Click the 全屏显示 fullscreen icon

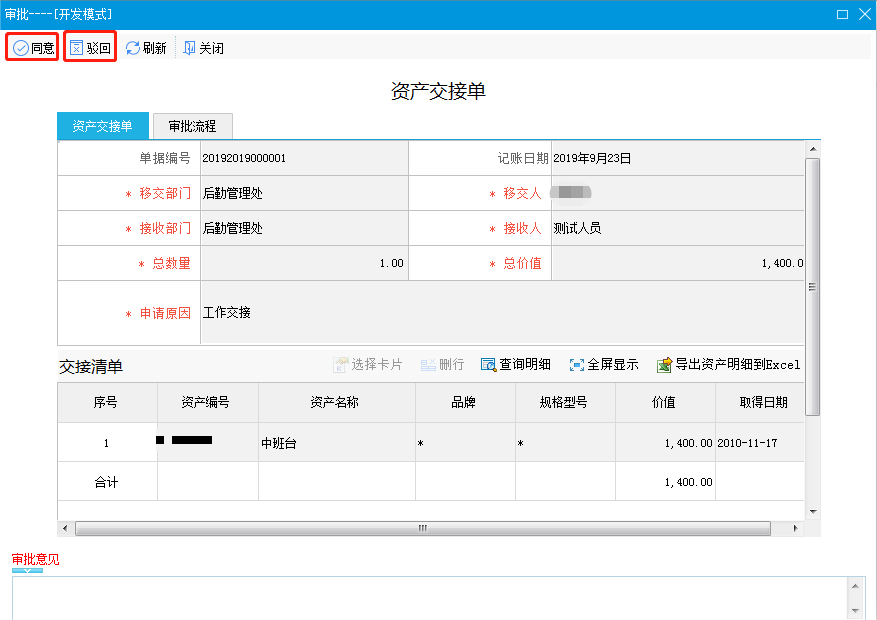point(576,365)
